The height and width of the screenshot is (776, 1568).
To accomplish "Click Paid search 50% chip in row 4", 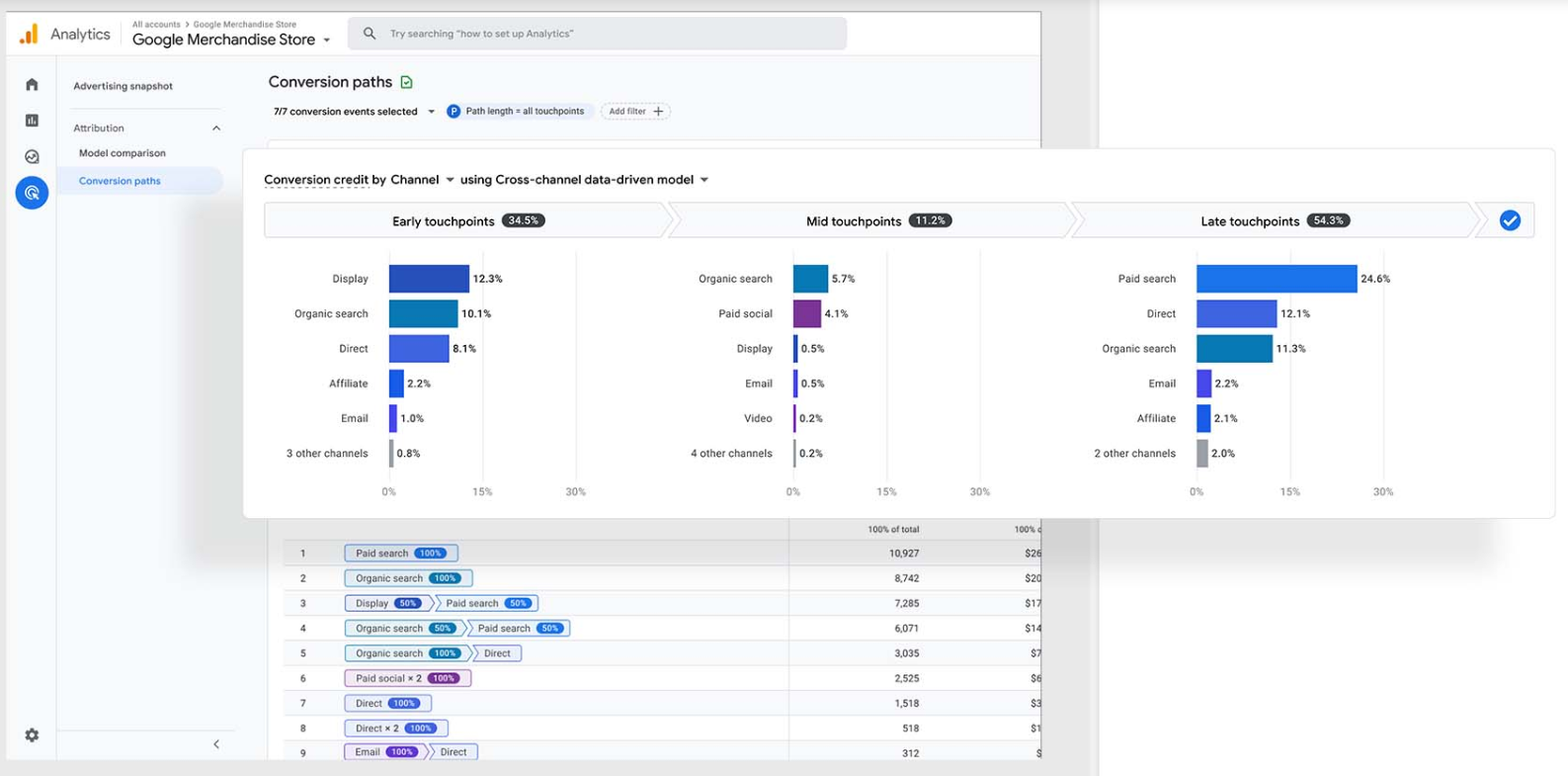I will 519,628.
